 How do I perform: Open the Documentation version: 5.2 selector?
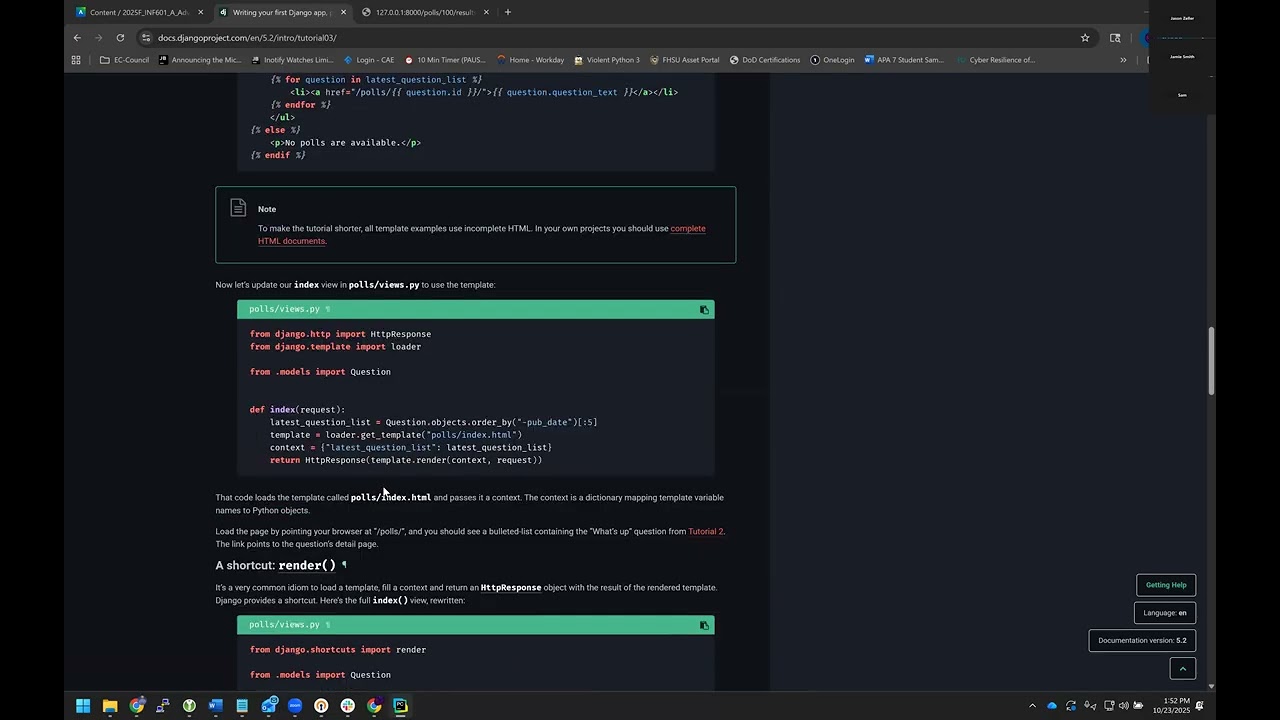tap(1142, 641)
